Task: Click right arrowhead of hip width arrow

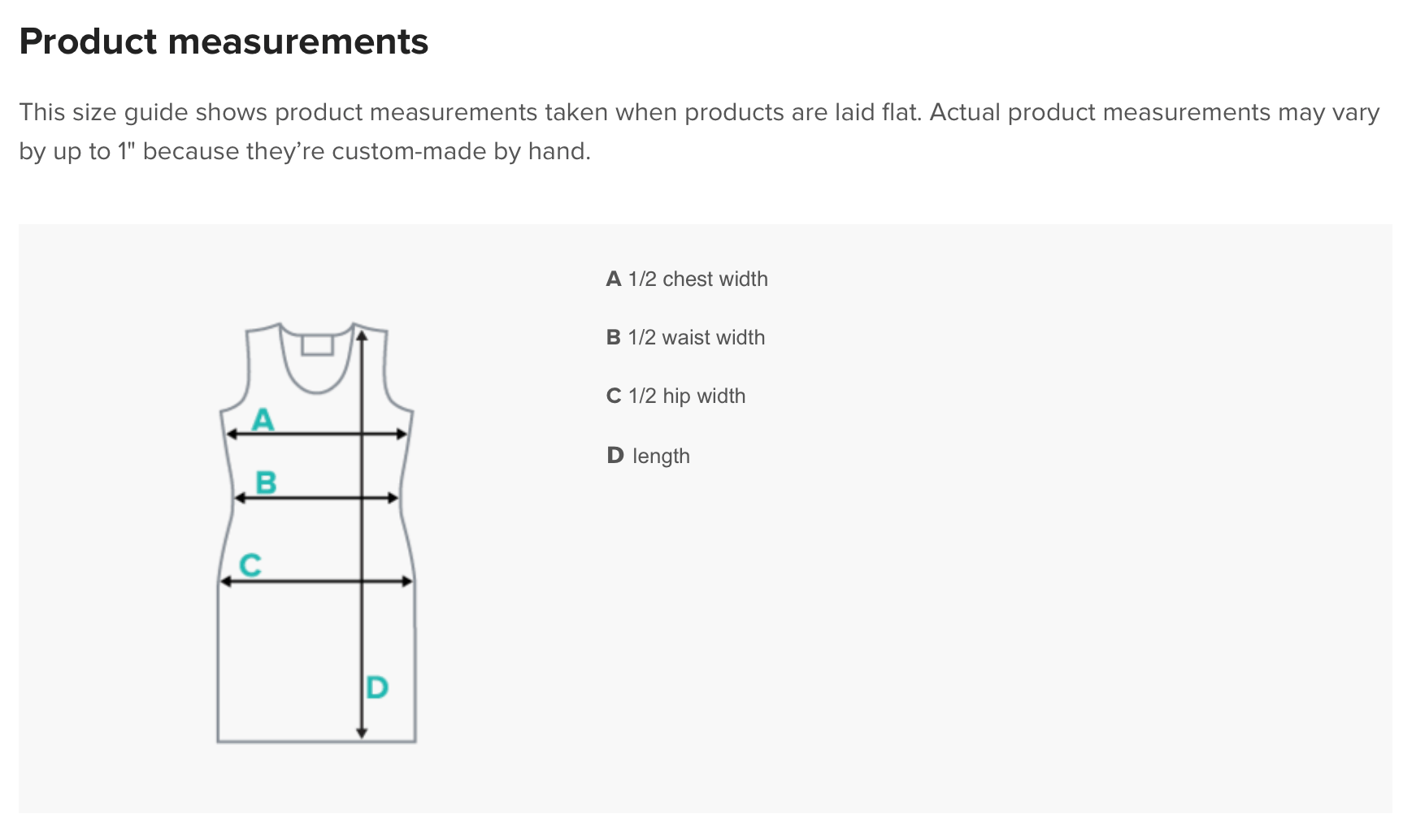Action: coord(408,582)
